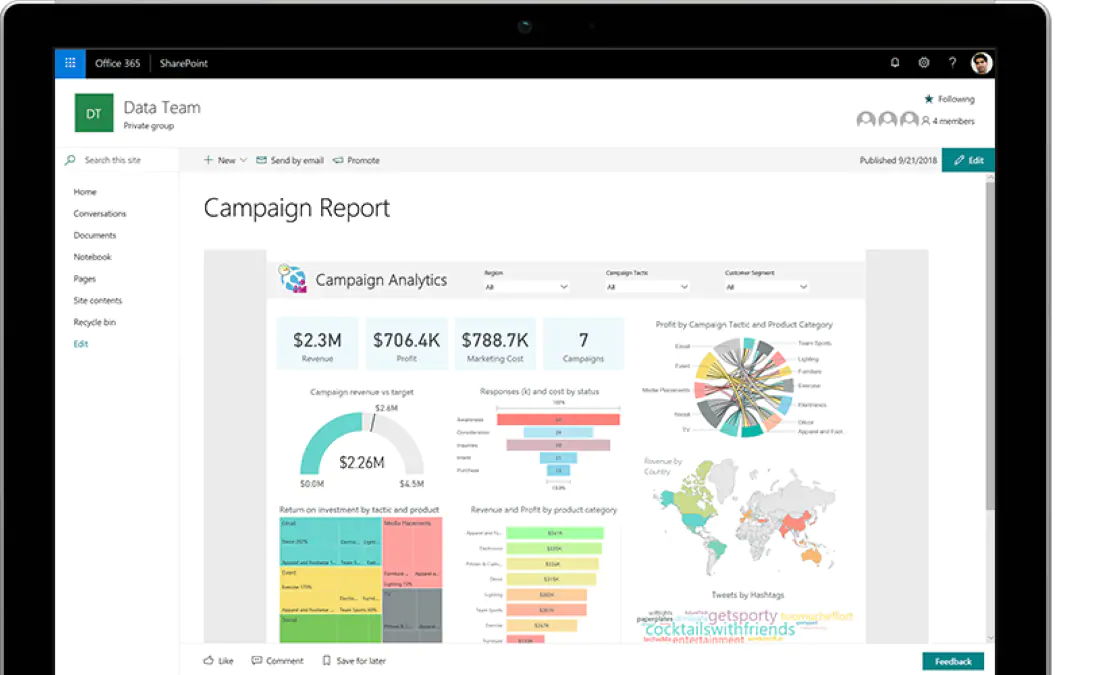Toggle the Following star for this site
The width and height of the screenshot is (1114, 675).
click(929, 99)
